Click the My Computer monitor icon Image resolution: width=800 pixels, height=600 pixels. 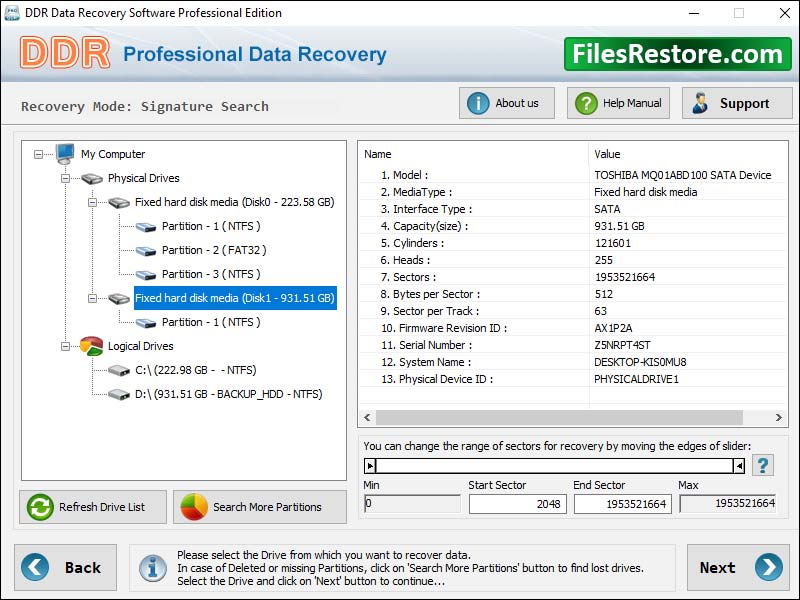pyautogui.click(x=65, y=154)
